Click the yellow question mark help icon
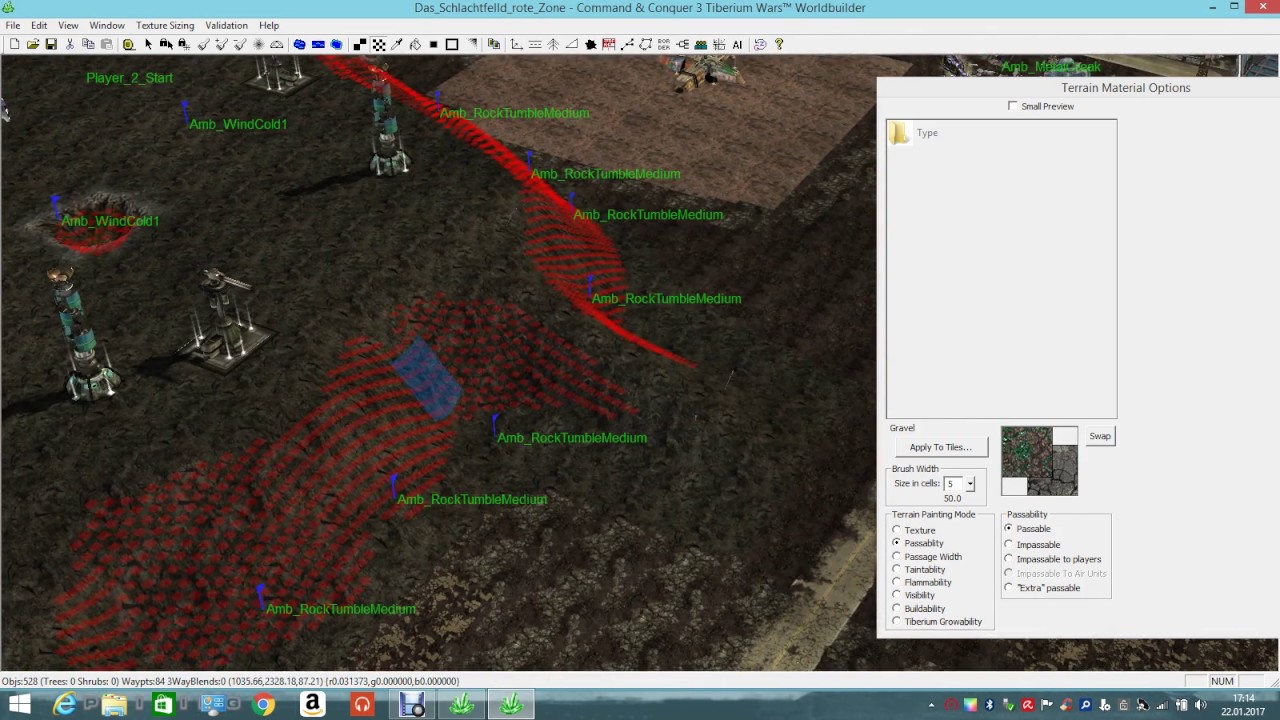Viewport: 1280px width, 720px height. click(x=778, y=44)
